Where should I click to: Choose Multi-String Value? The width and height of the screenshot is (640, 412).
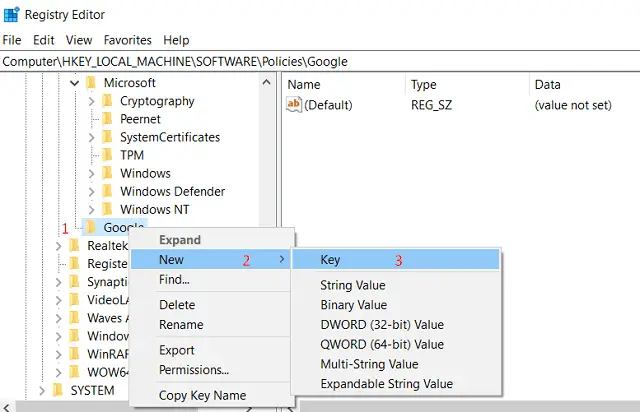(x=369, y=364)
